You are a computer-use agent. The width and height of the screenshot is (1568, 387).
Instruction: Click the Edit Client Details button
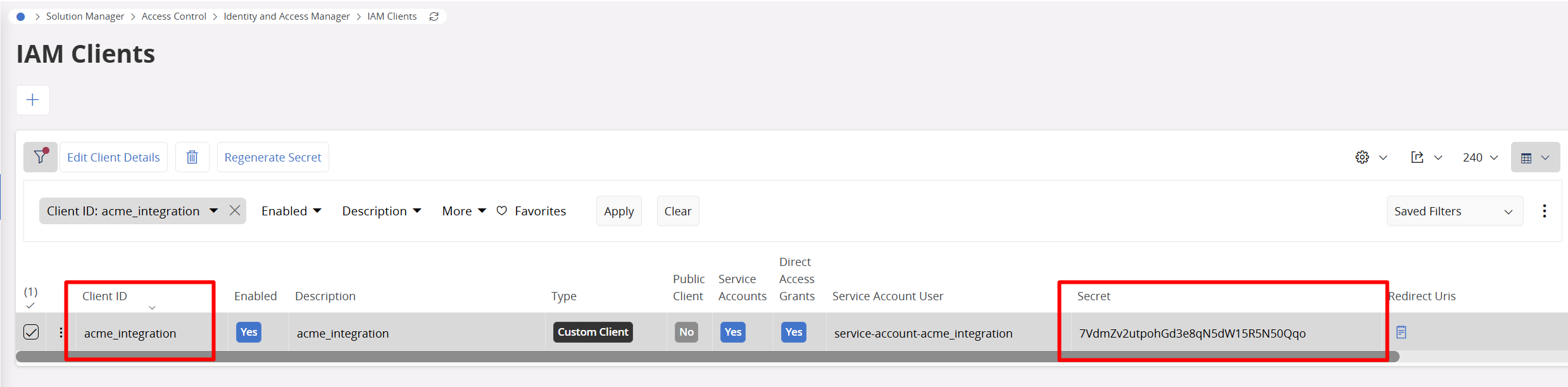pos(113,157)
